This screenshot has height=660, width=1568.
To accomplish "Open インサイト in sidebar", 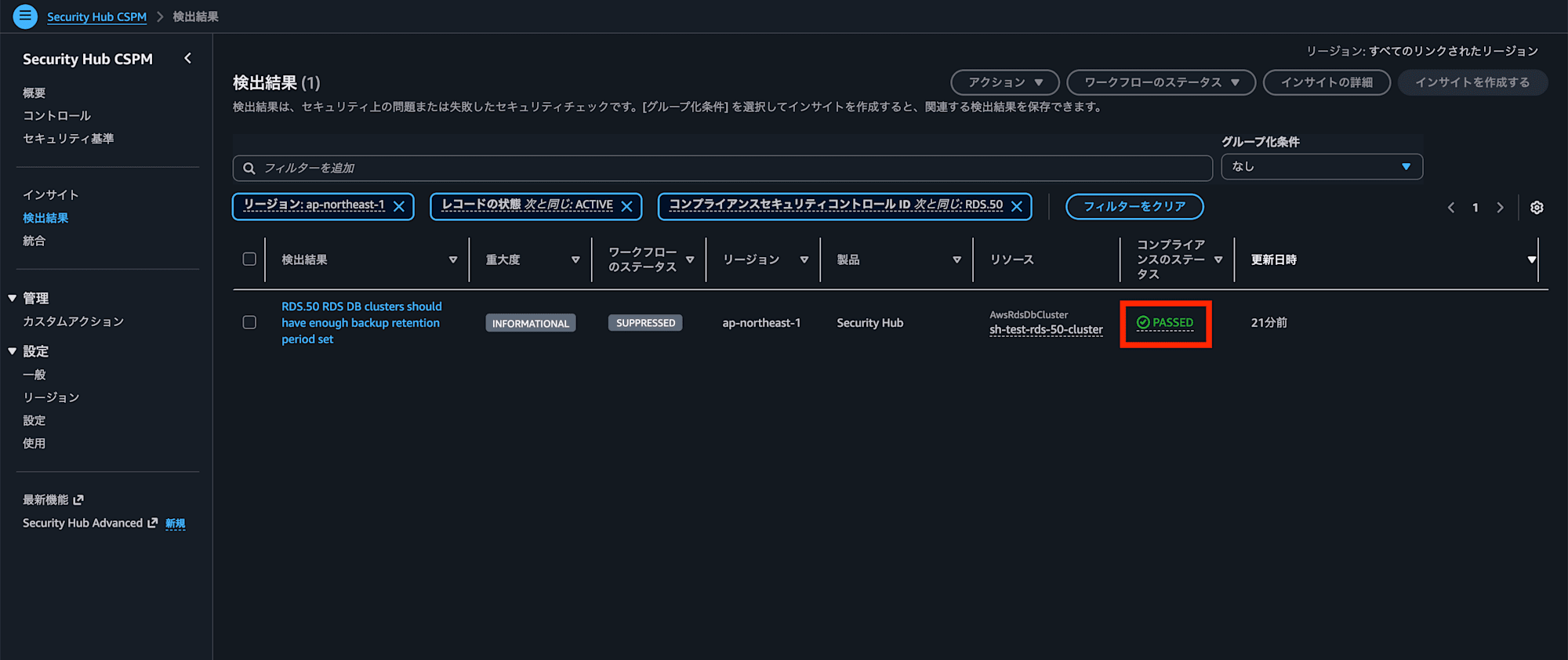I will tap(51, 194).
